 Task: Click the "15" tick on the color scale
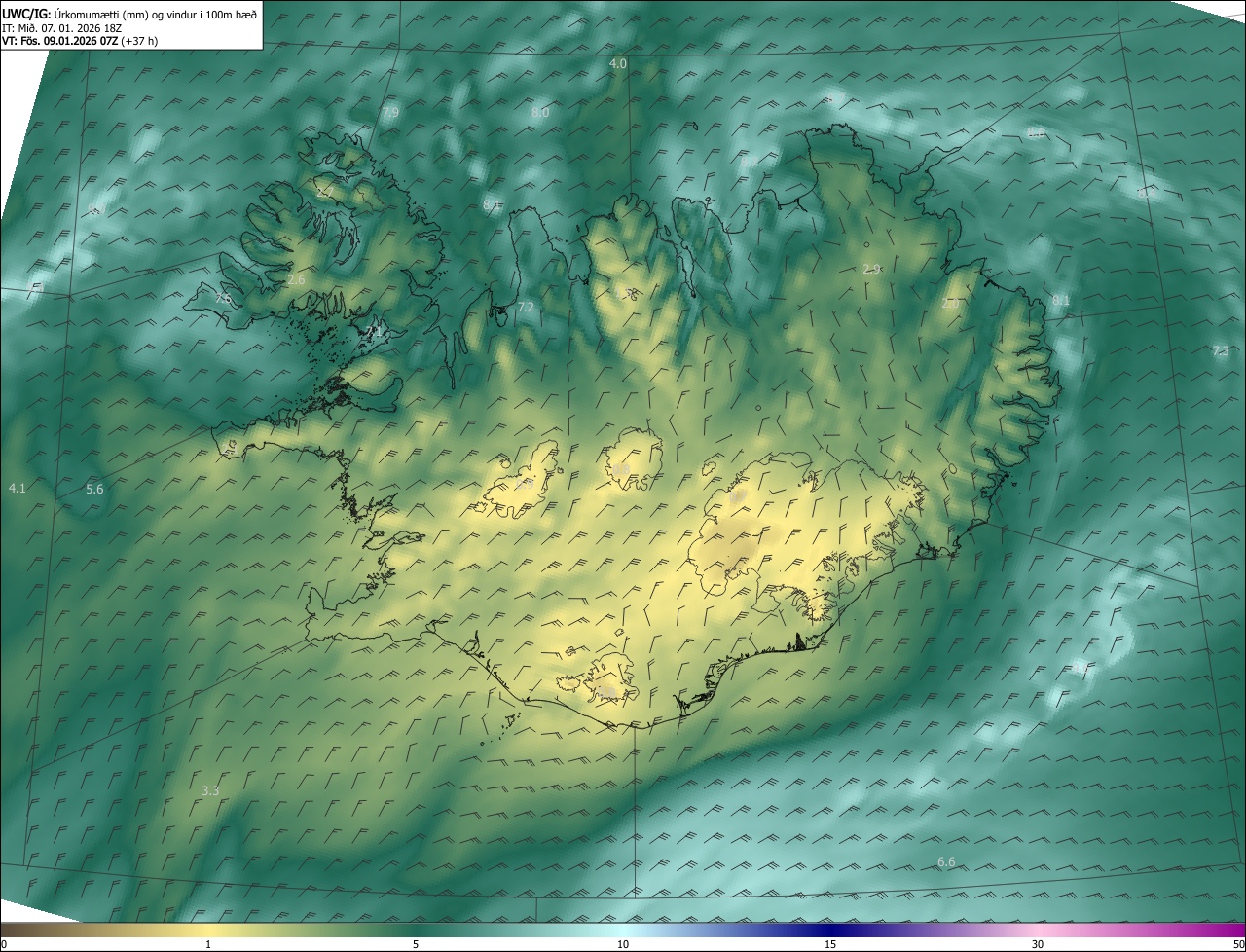point(830,945)
